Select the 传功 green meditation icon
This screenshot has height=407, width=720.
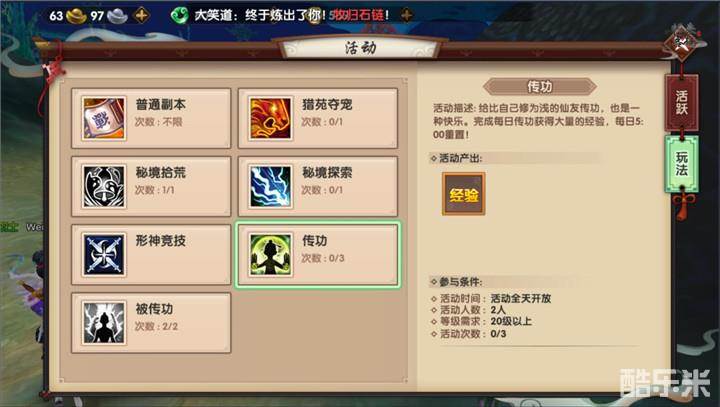tap(270, 254)
